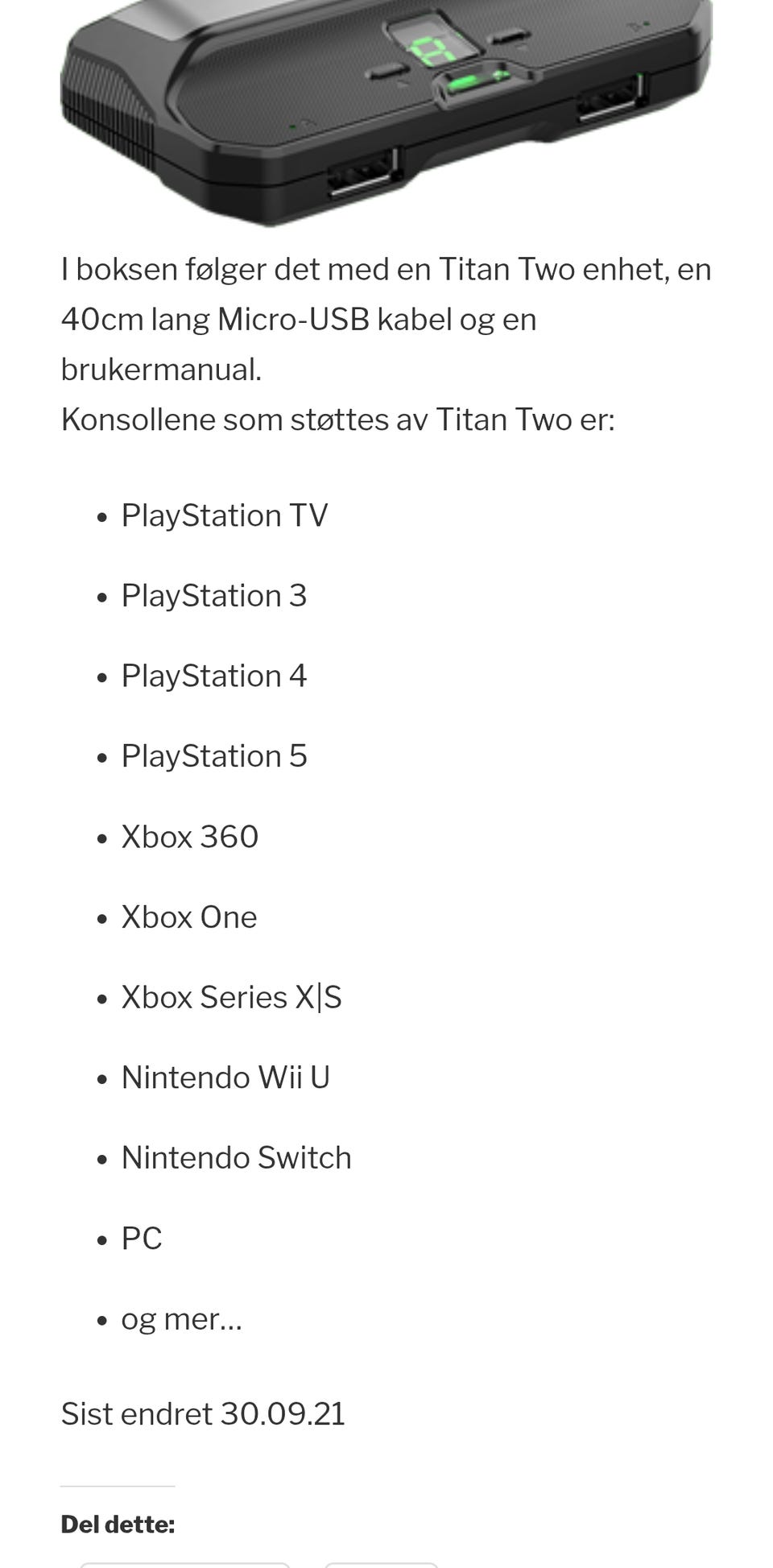Select the PlayStation TV list item
Image resolution: width=773 pixels, height=1568 pixels.
pyautogui.click(x=225, y=515)
